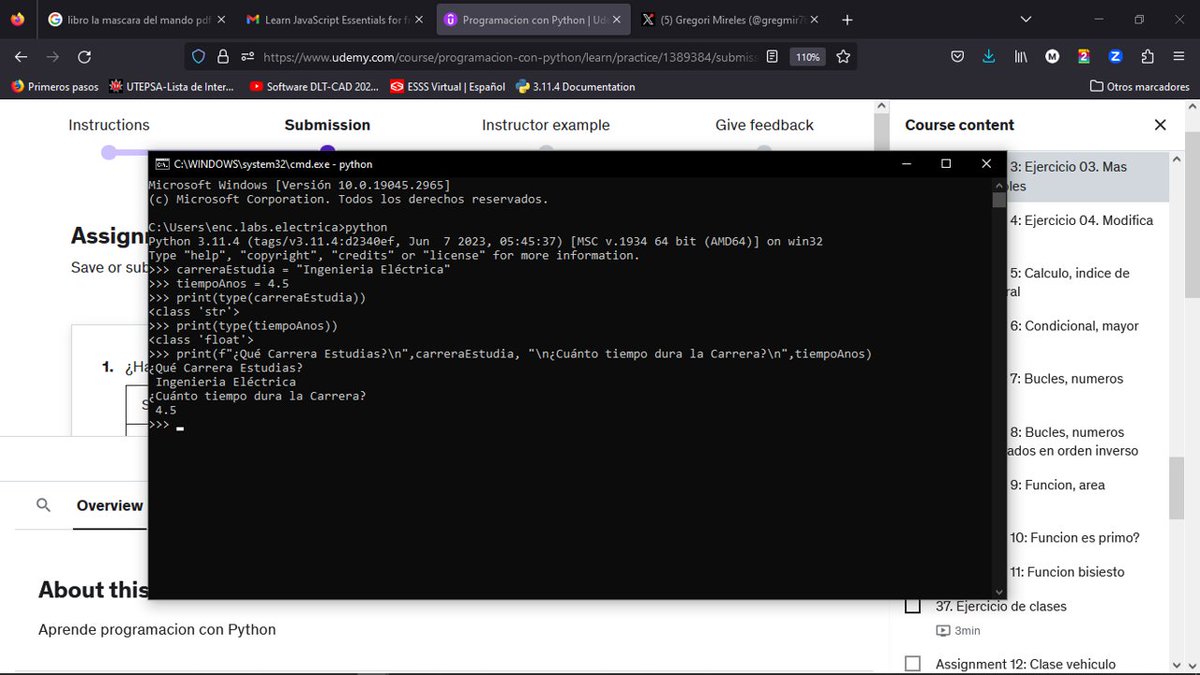Close the libro la mascara tab
The height and width of the screenshot is (675, 1200).
click(219, 19)
